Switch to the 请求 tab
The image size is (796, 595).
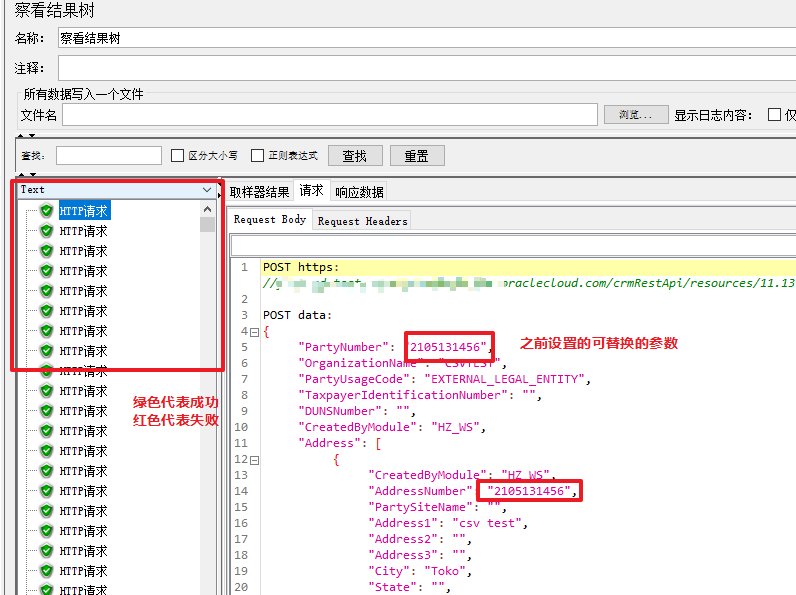pyautogui.click(x=312, y=190)
